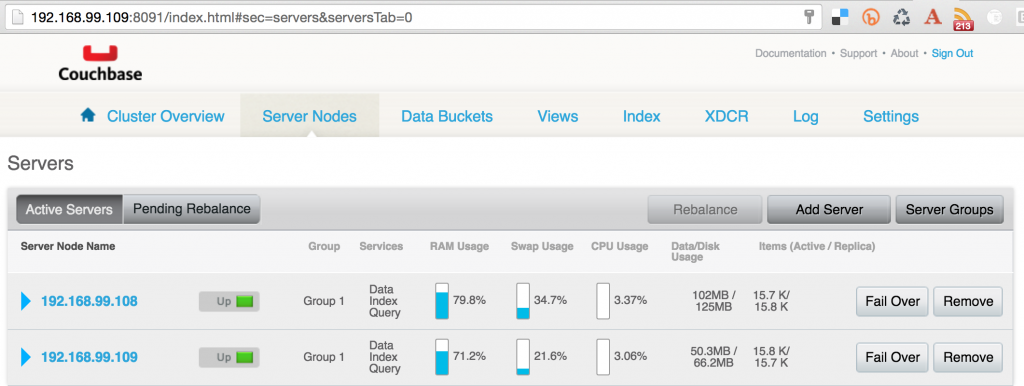Click Data Index Query services for 192.168.99.109
This screenshot has height=386, width=1024.
(385, 357)
